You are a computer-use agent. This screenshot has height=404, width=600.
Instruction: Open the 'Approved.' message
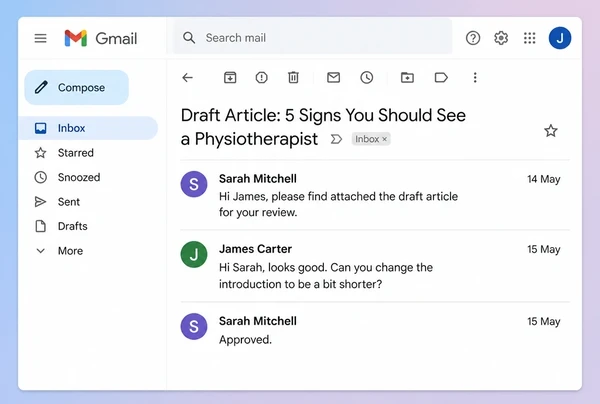tap(245, 340)
